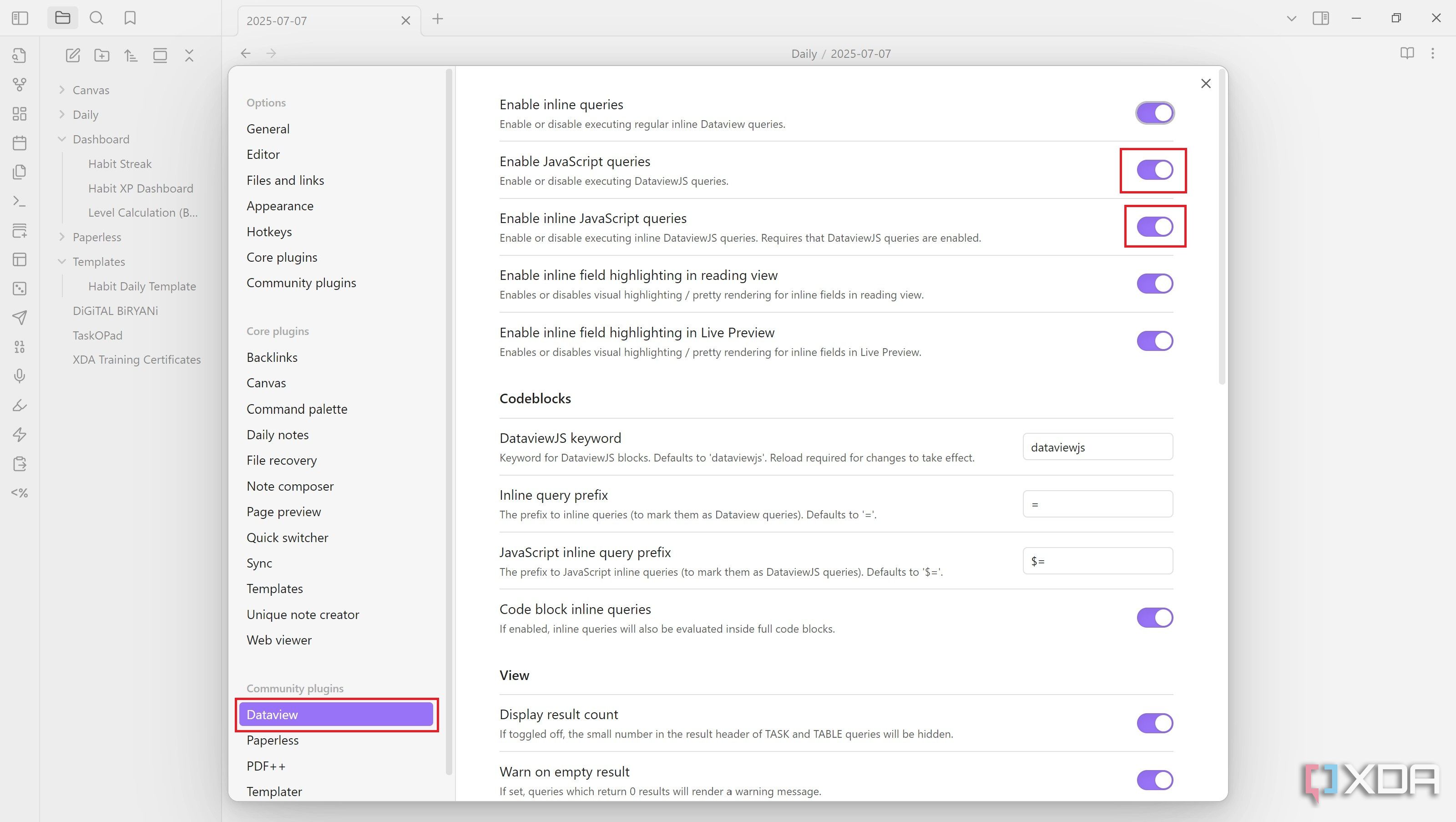Screen dimensions: 1456x822
Task: Close the settings dialog X
Action: 1206,84
